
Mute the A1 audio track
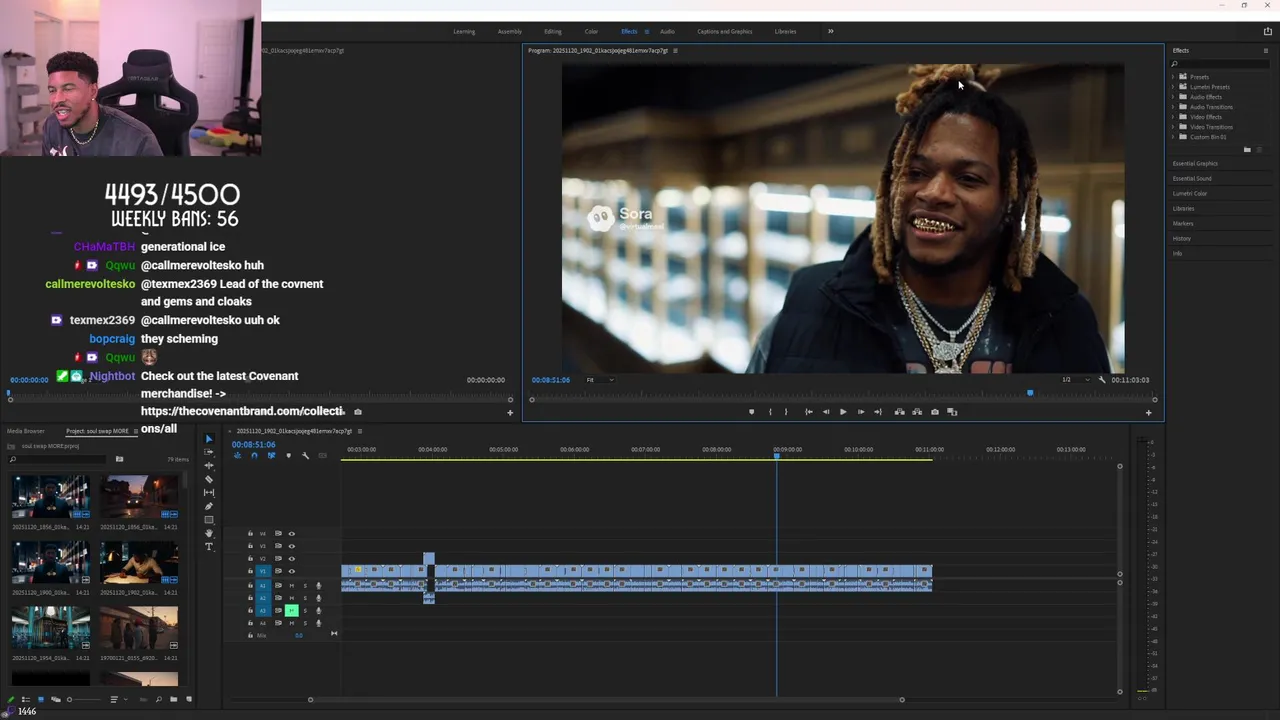pyautogui.click(x=292, y=585)
